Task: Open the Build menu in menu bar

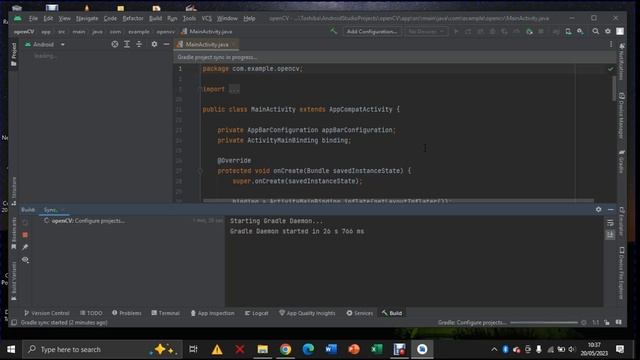Action: [x=156, y=18]
